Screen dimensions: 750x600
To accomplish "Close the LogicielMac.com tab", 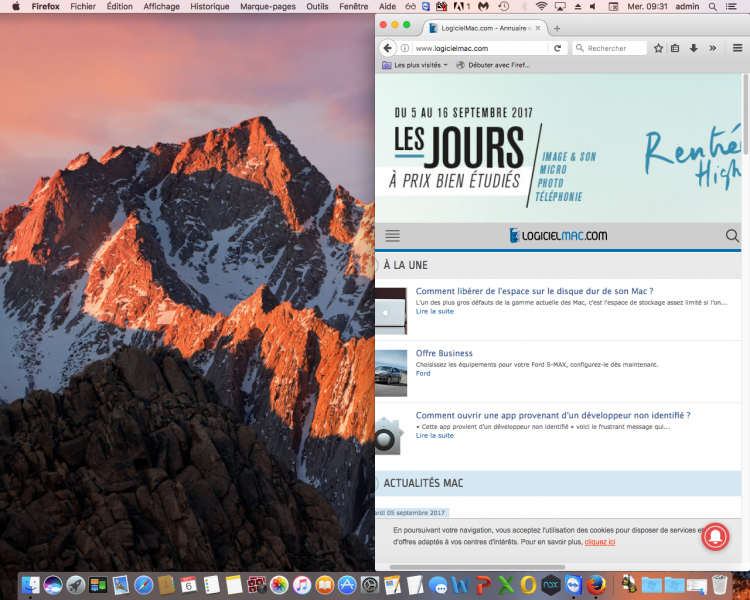I will (538, 28).
